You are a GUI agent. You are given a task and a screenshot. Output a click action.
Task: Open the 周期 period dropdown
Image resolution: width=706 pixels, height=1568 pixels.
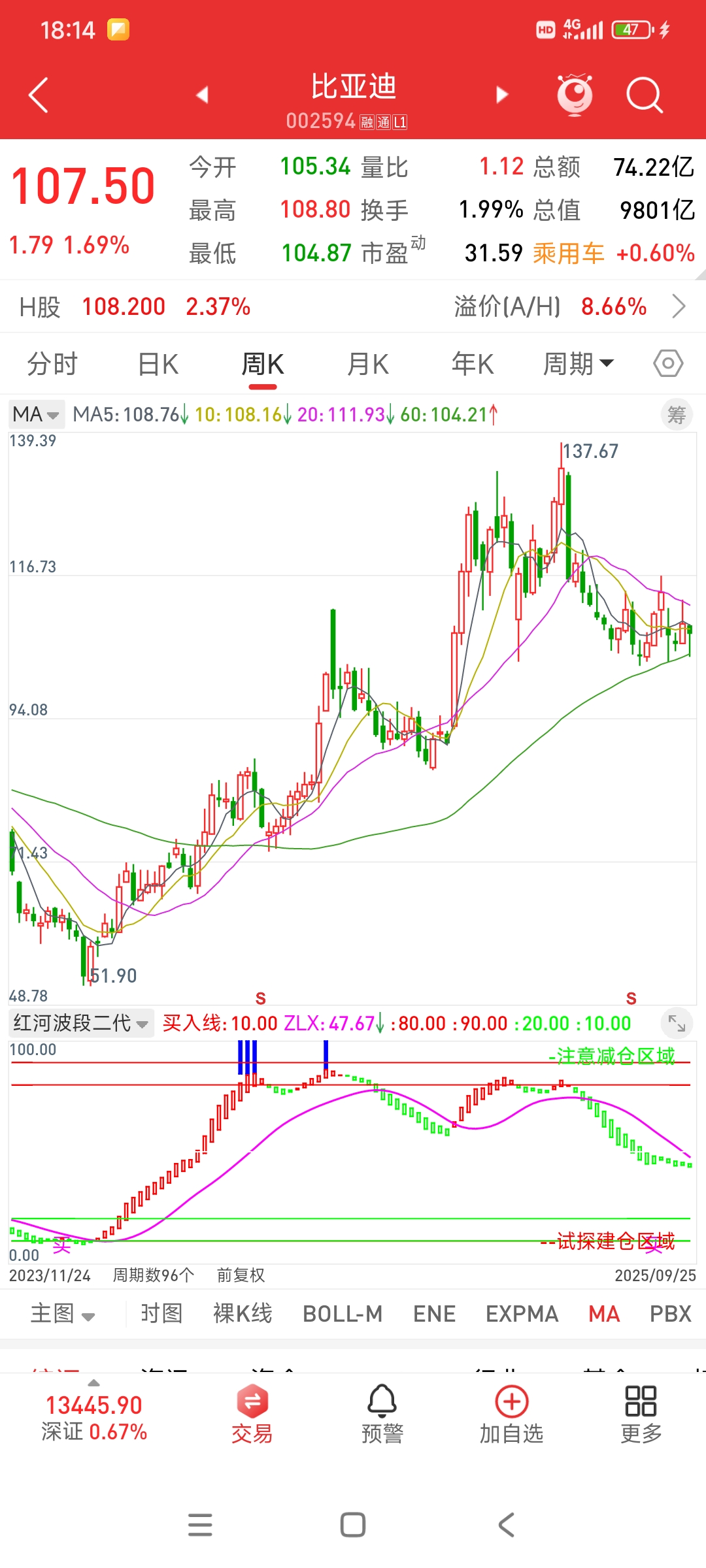tap(579, 363)
